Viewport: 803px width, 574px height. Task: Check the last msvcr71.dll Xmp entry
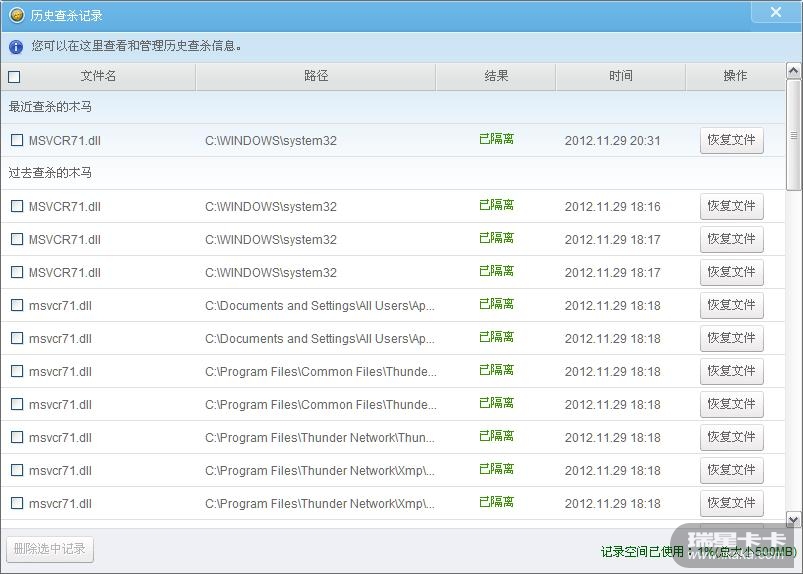(17, 503)
